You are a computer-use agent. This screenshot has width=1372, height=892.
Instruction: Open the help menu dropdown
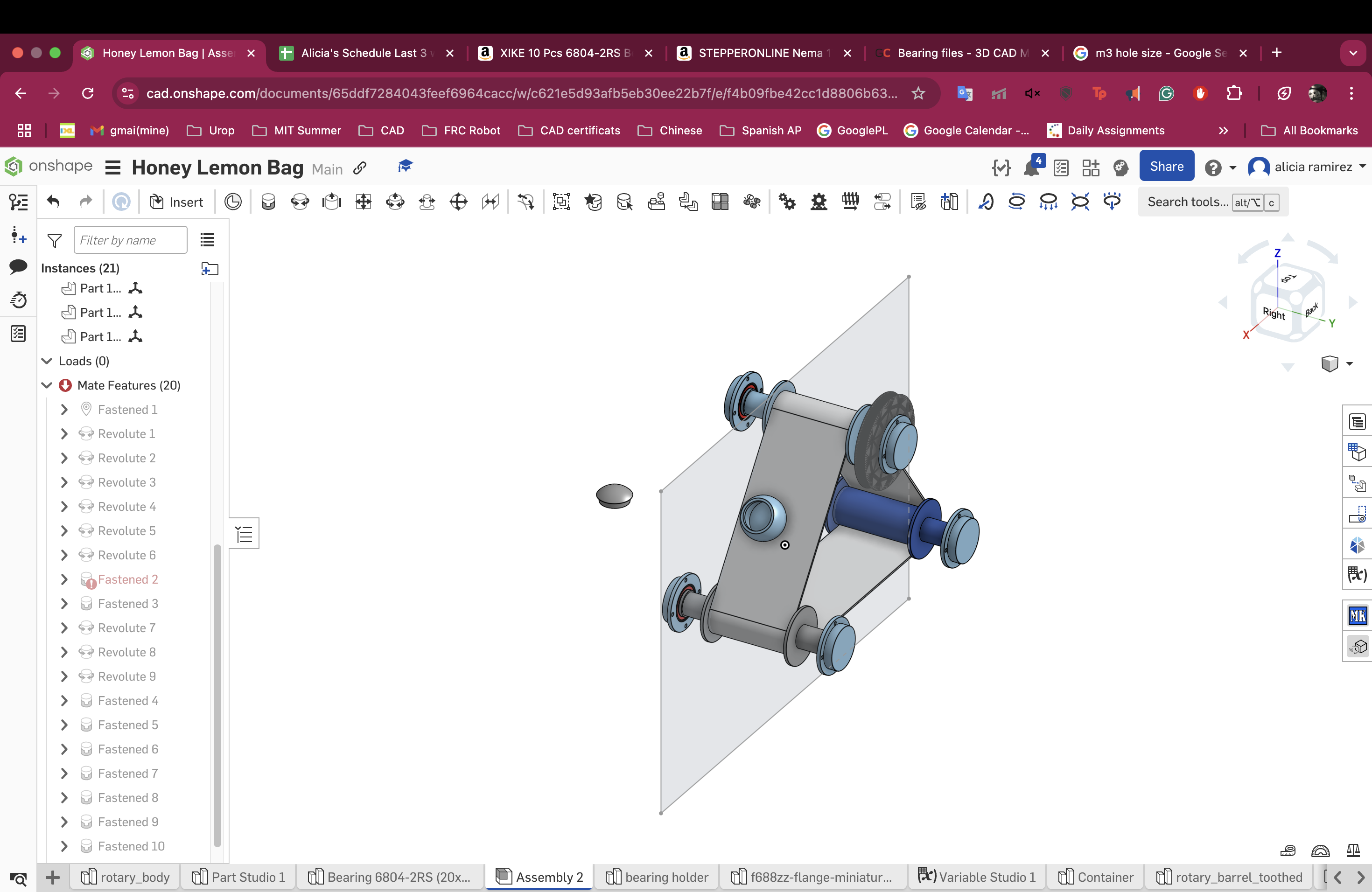(x=1220, y=167)
